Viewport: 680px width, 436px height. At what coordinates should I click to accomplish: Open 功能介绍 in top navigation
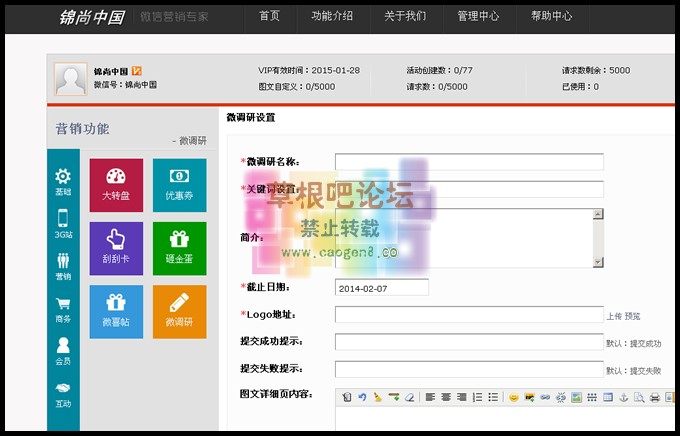[332, 16]
